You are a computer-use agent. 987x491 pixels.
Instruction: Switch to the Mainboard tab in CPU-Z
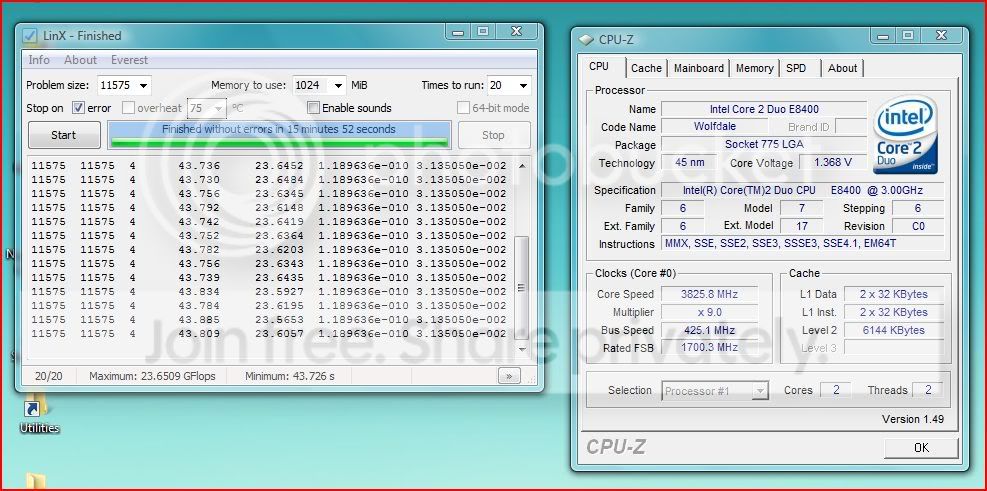click(x=699, y=68)
